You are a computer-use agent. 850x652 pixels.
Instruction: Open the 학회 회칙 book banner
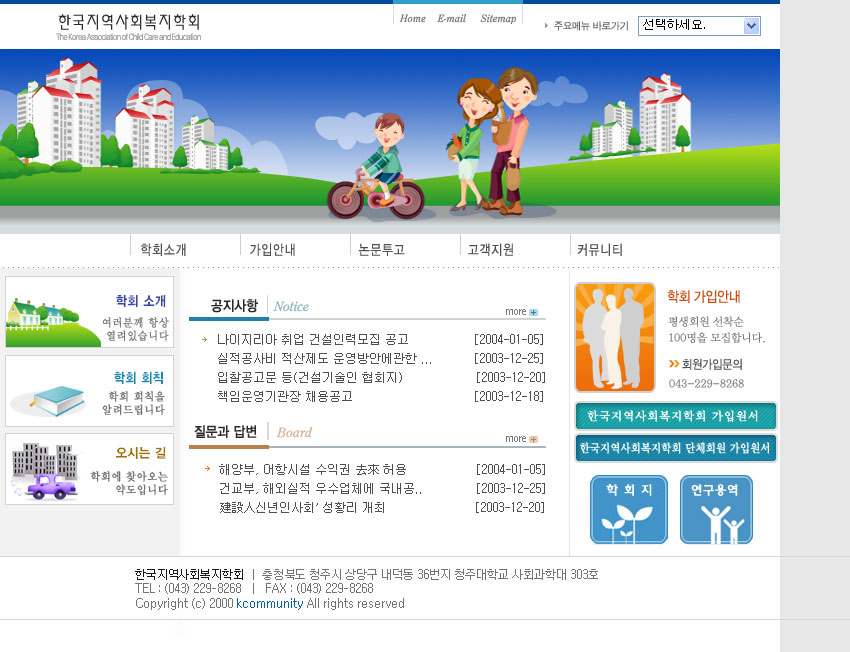89,391
